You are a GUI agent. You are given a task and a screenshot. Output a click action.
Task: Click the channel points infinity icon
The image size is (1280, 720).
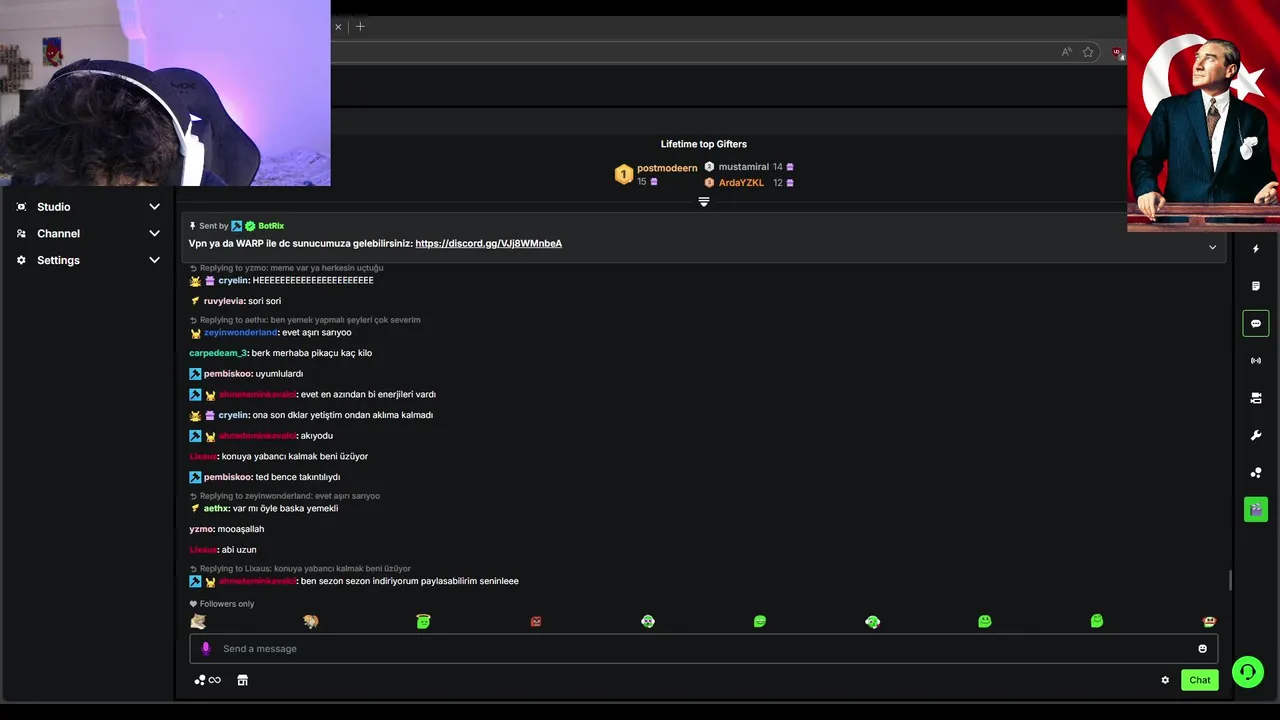207,680
